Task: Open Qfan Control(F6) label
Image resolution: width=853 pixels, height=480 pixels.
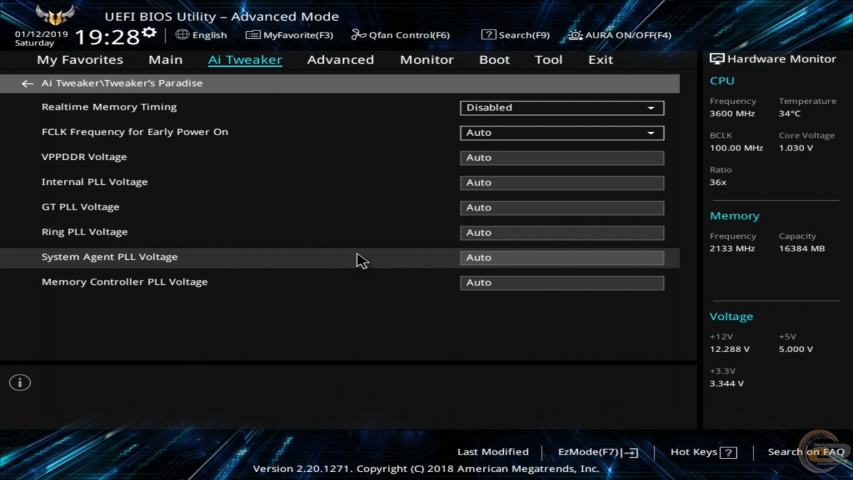Action: 409,35
